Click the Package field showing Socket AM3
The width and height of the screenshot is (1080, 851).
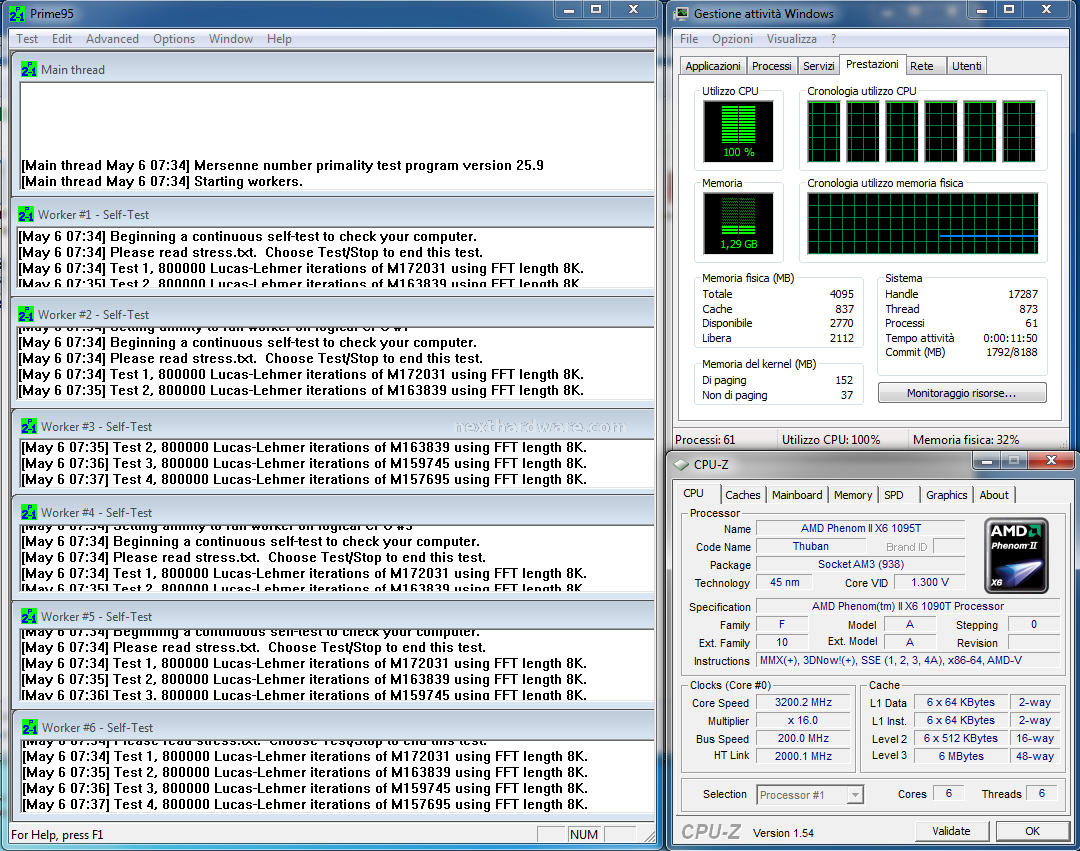(x=860, y=565)
